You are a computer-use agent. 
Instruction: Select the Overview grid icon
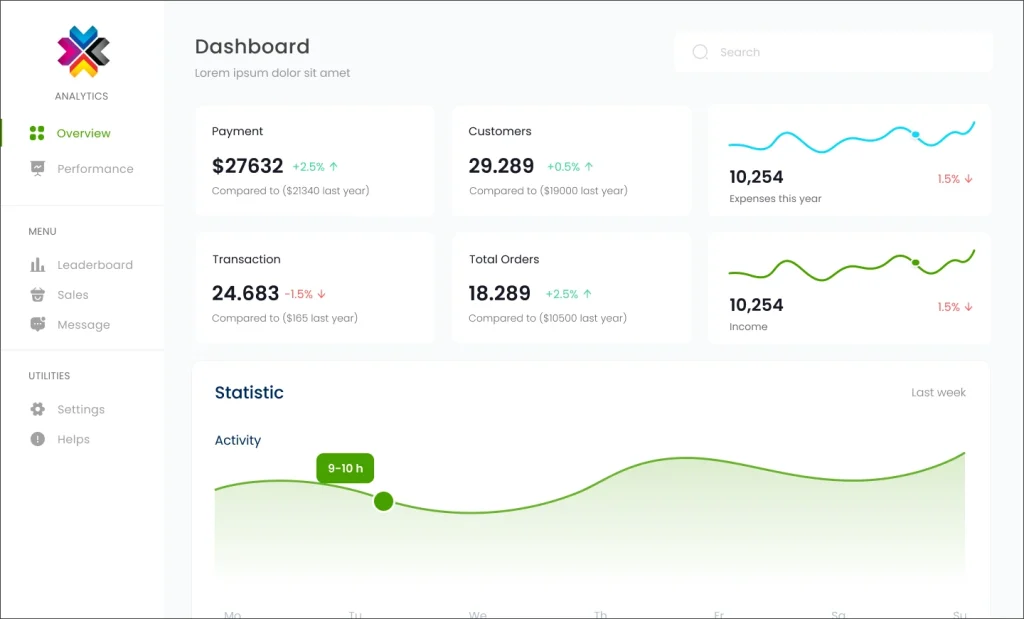pos(37,133)
